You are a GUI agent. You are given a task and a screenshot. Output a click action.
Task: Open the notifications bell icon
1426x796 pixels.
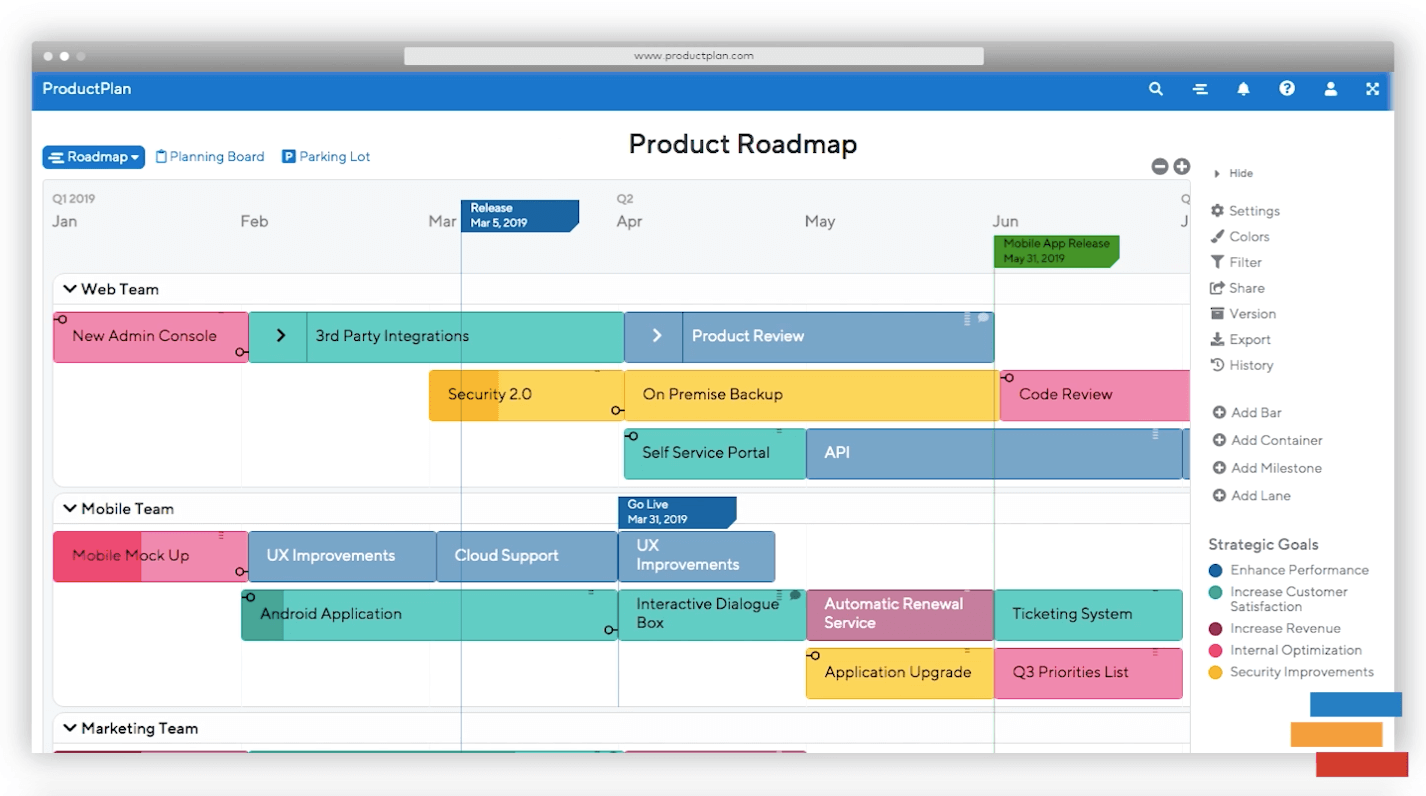pyautogui.click(x=1243, y=89)
